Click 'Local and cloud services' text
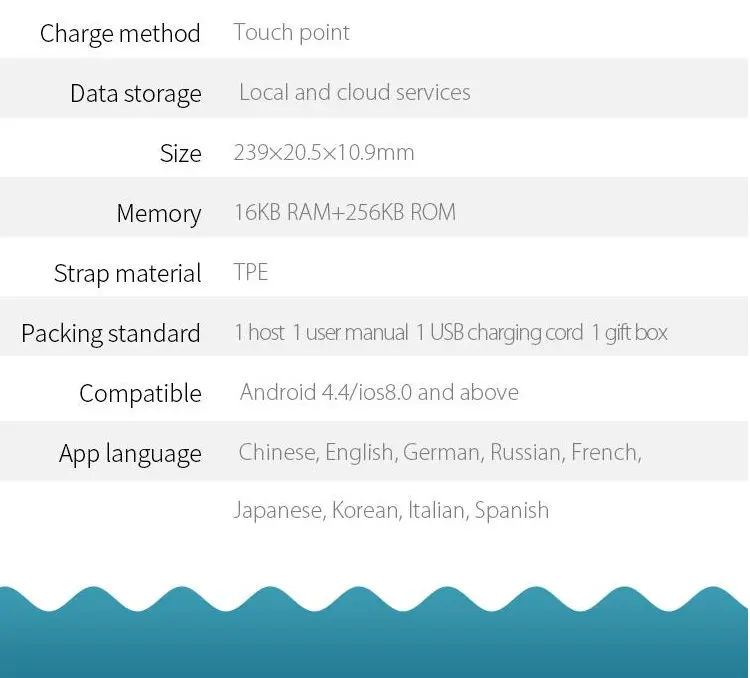This screenshot has width=750, height=678. click(354, 92)
